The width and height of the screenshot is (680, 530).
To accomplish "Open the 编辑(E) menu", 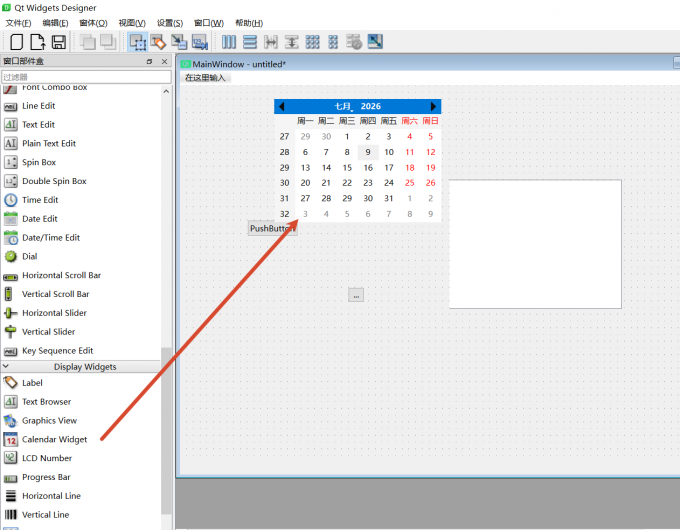I will coord(55,23).
